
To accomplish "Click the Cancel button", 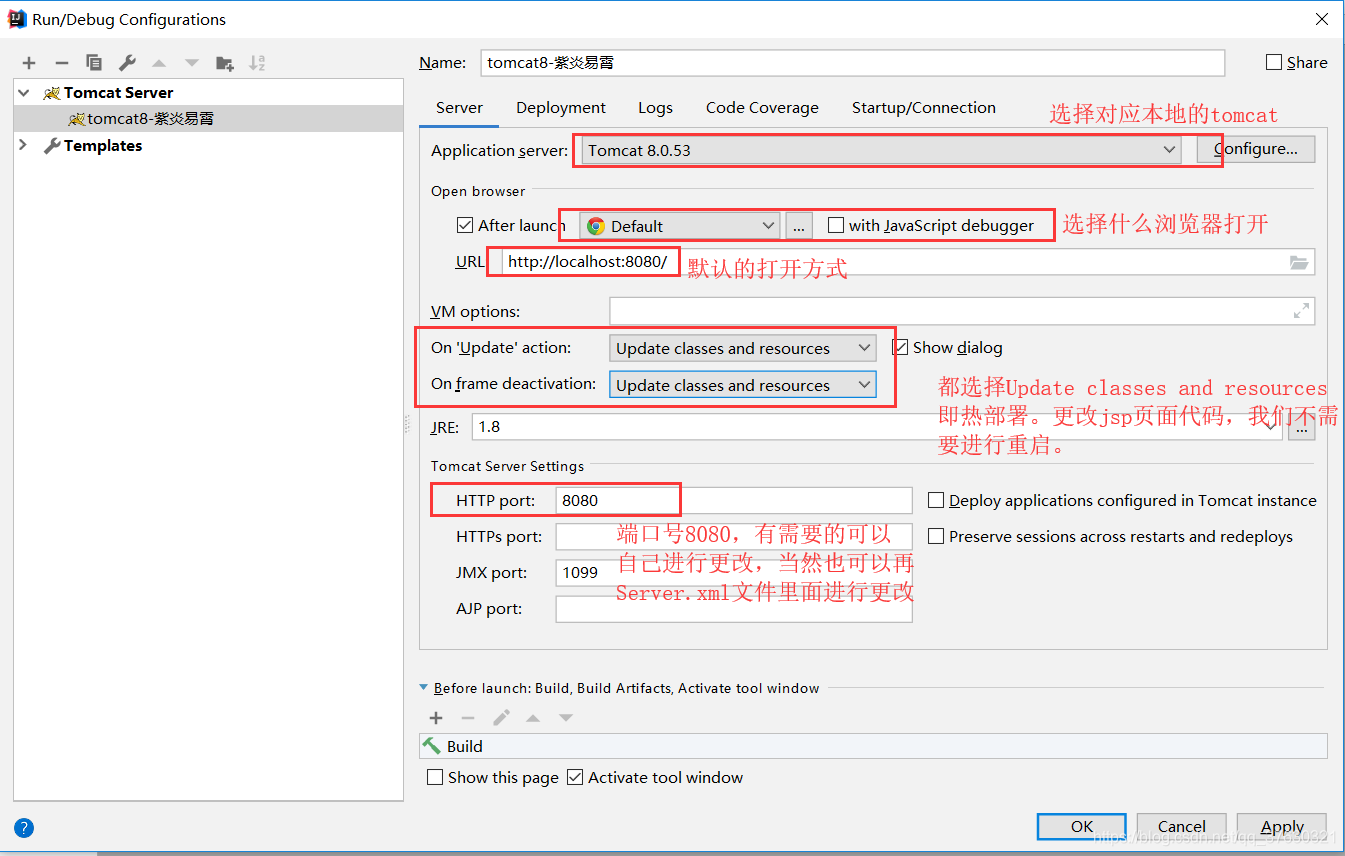I will click(1182, 826).
